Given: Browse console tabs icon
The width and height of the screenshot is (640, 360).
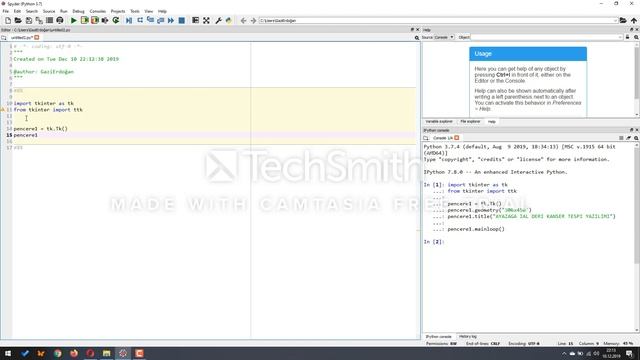Looking at the screenshot, I should 426,138.
